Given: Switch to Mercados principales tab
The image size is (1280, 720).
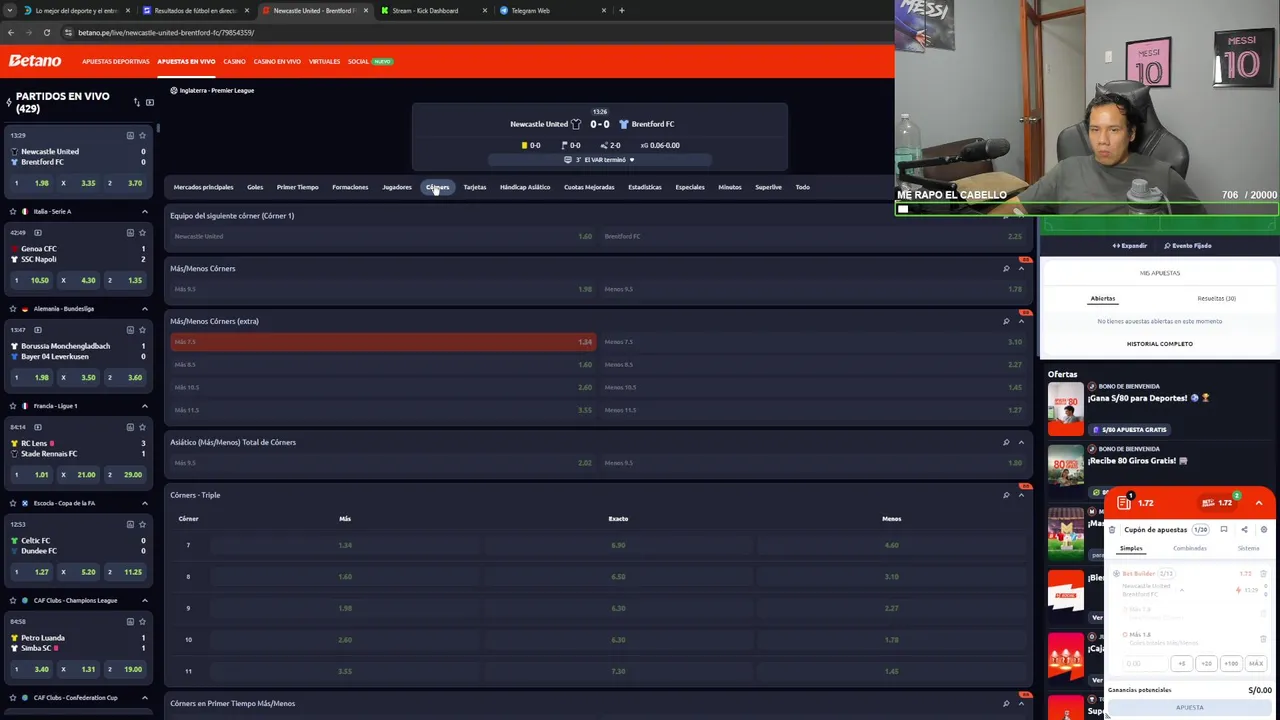Looking at the screenshot, I should tap(203, 187).
